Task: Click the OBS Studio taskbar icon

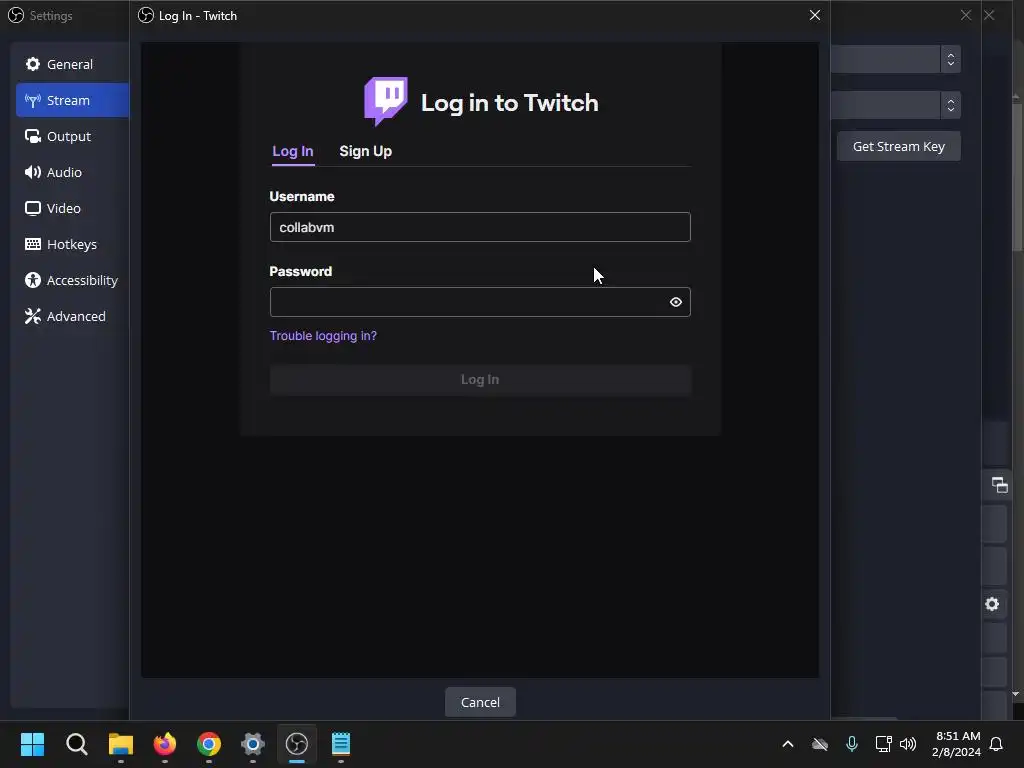Action: (296, 744)
